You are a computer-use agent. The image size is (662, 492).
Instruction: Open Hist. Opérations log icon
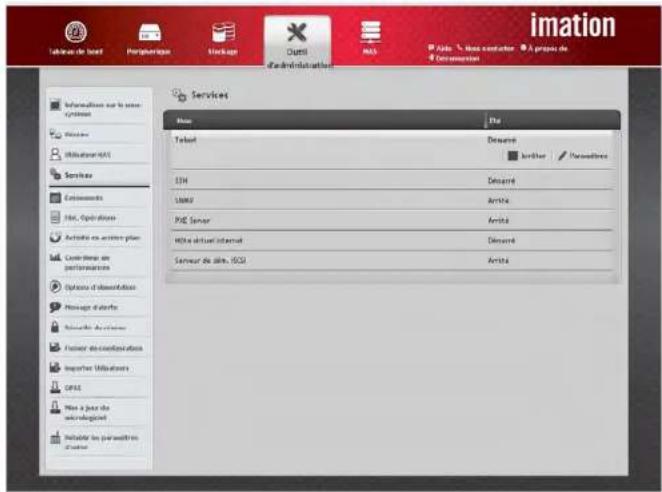(55, 217)
